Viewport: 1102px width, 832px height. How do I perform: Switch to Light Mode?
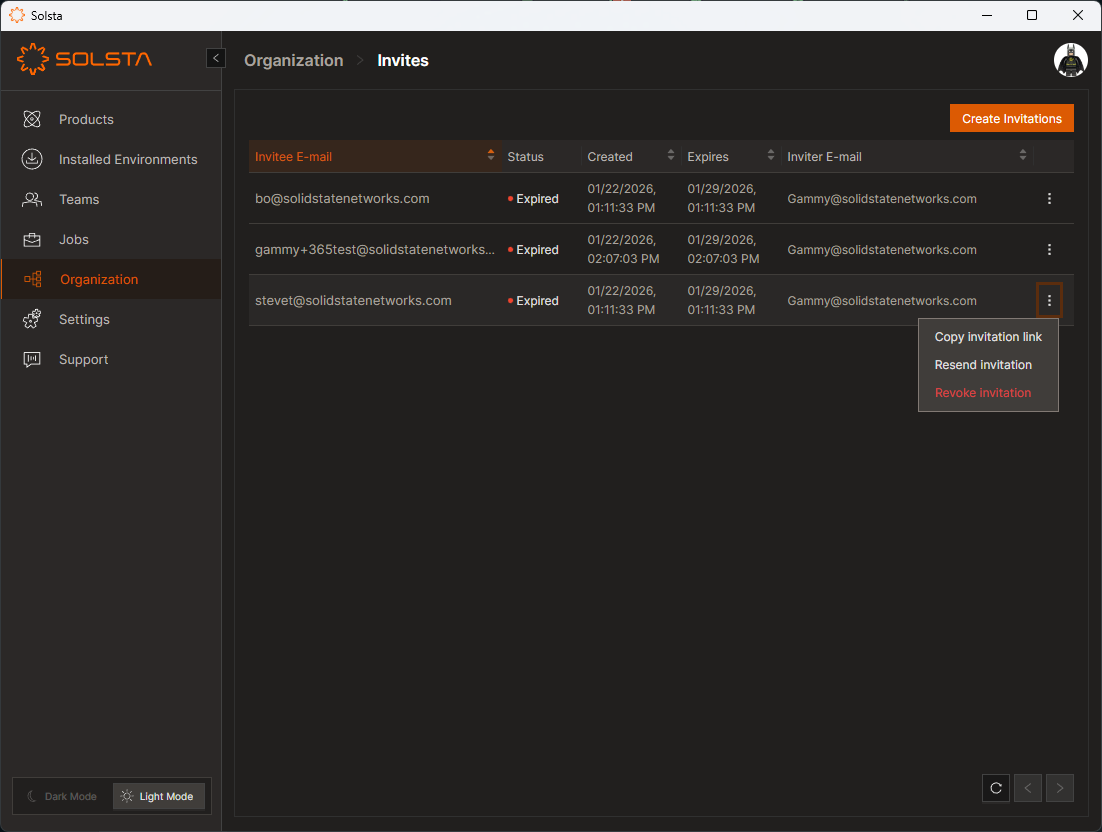point(159,796)
